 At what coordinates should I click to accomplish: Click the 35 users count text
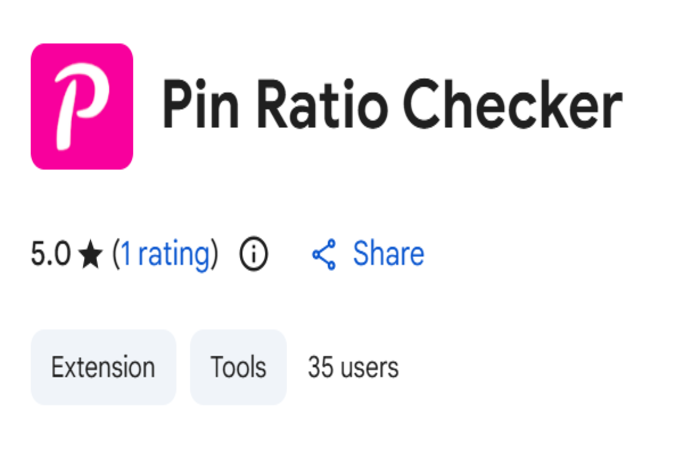point(353,367)
